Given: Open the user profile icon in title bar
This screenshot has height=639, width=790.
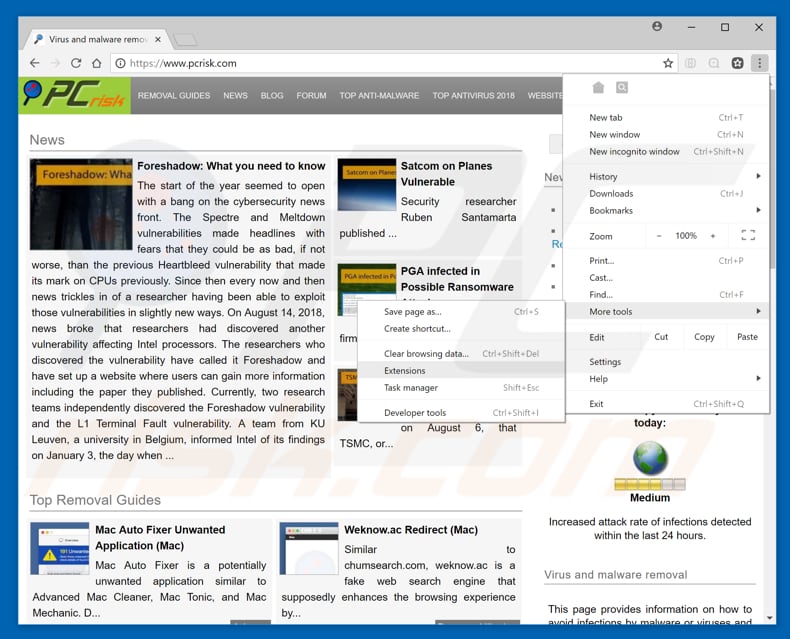Looking at the screenshot, I should [657, 26].
